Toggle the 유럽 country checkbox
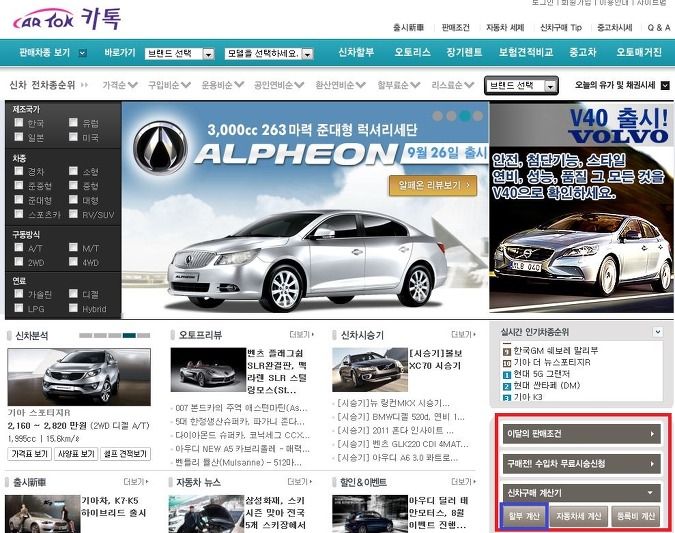The width and height of the screenshot is (675, 533). 73,122
